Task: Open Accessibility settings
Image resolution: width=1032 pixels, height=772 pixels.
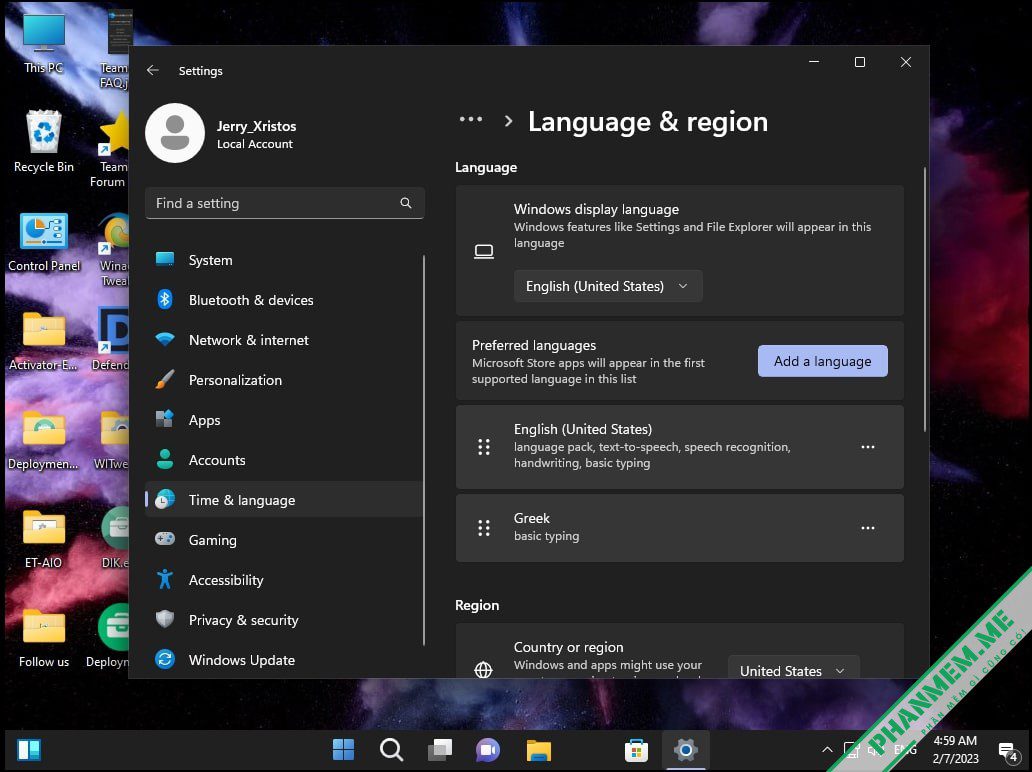Action: click(x=284, y=580)
